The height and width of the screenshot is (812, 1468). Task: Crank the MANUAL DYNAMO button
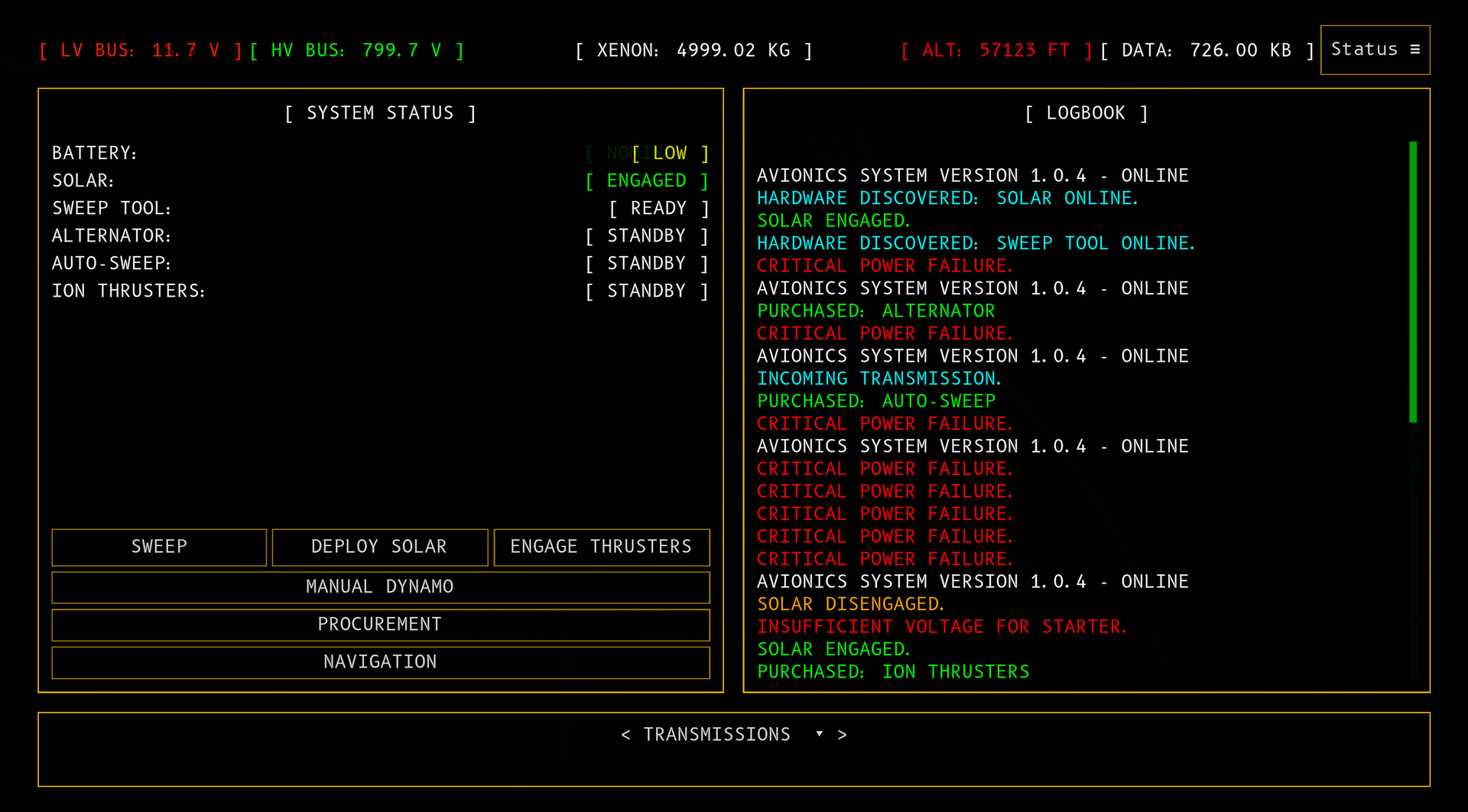tap(380, 586)
